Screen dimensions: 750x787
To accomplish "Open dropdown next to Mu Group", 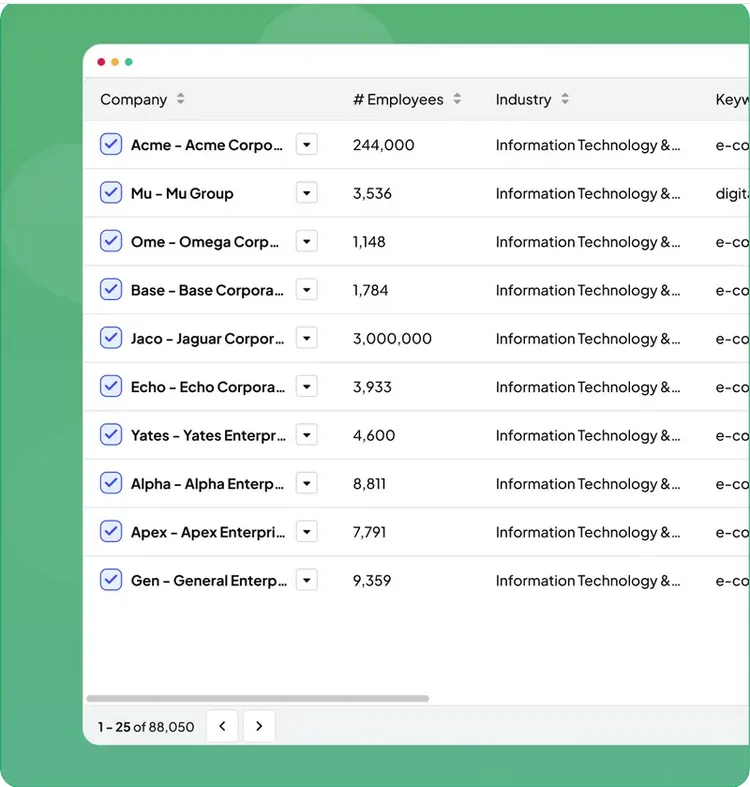I will [306, 193].
